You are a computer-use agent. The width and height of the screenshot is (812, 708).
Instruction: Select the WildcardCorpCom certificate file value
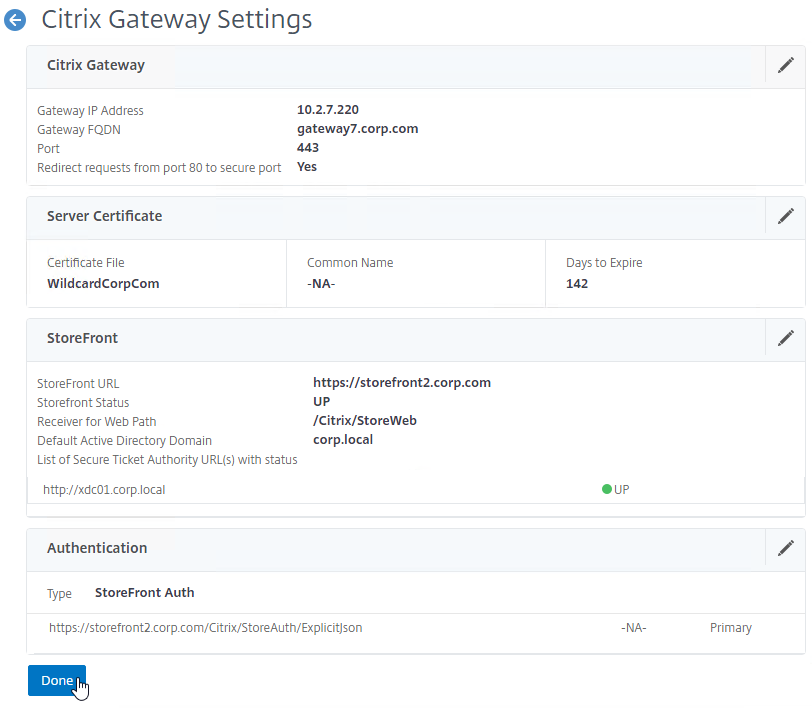point(103,284)
